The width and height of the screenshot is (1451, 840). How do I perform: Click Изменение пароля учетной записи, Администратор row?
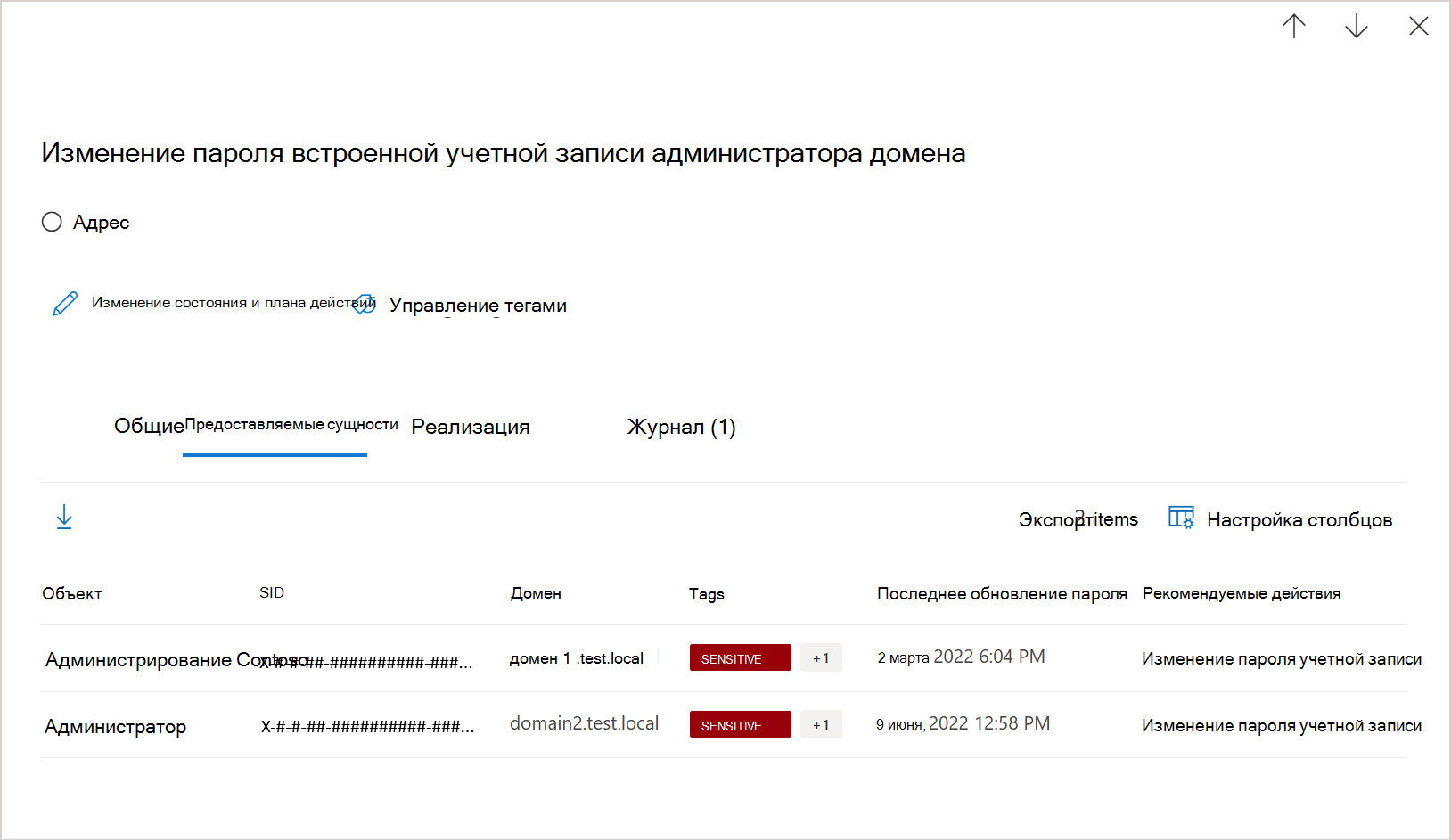tap(1282, 726)
